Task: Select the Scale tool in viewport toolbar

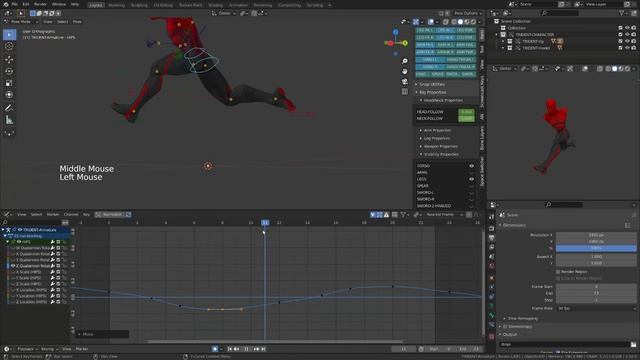Action: 9,83
